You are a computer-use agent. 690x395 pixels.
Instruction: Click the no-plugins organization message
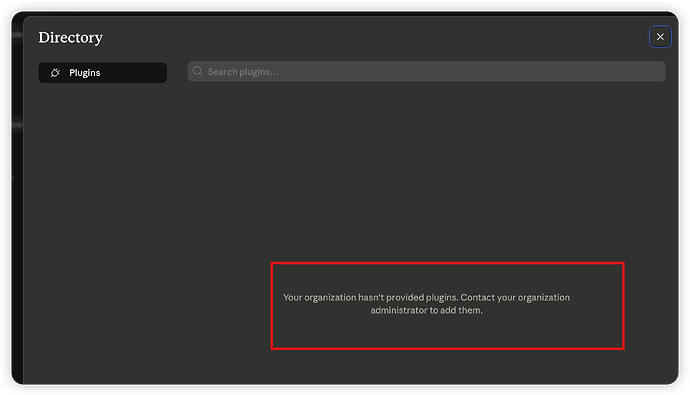[x=426, y=304]
